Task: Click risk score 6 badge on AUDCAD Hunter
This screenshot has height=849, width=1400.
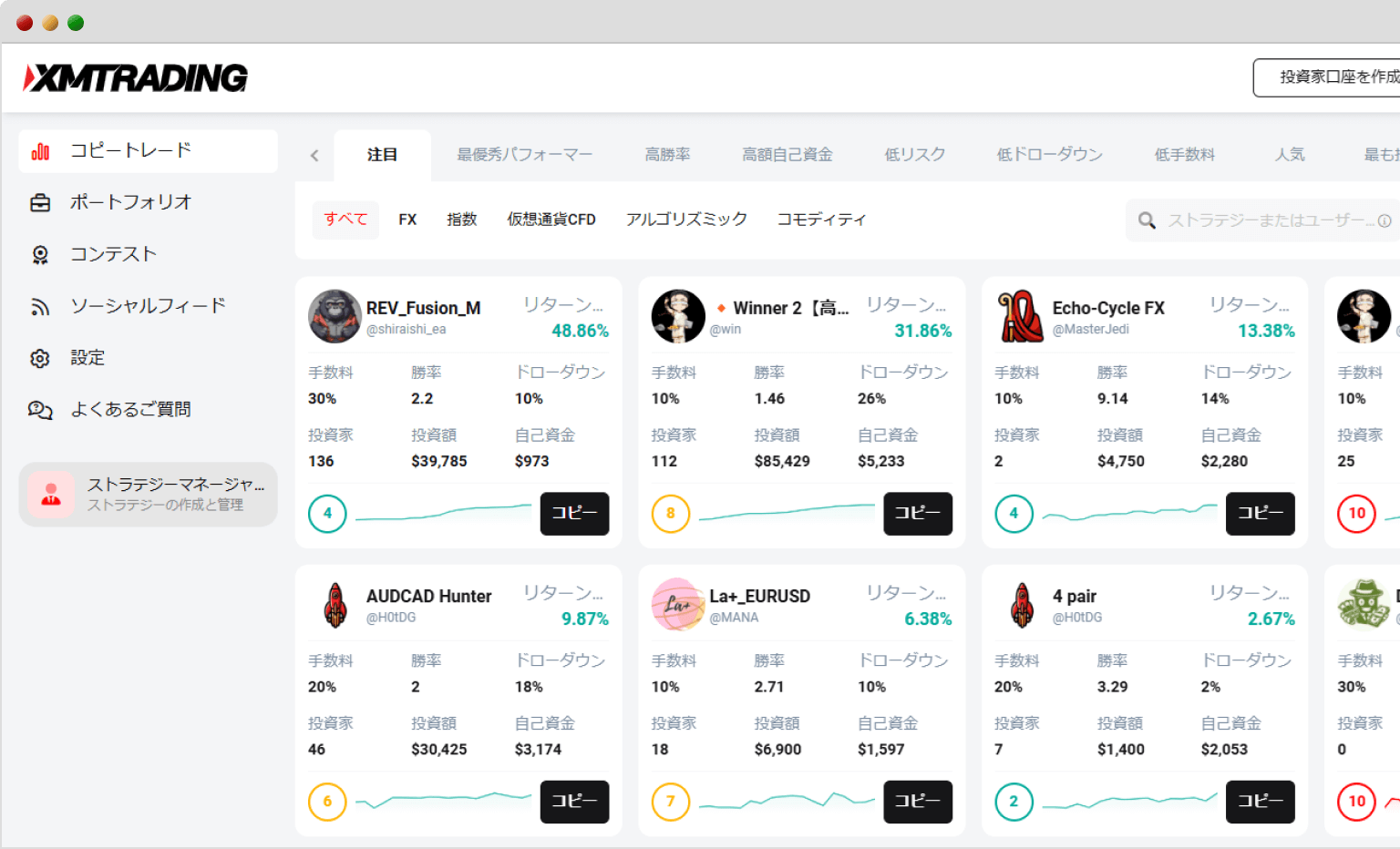Action: pyautogui.click(x=327, y=803)
